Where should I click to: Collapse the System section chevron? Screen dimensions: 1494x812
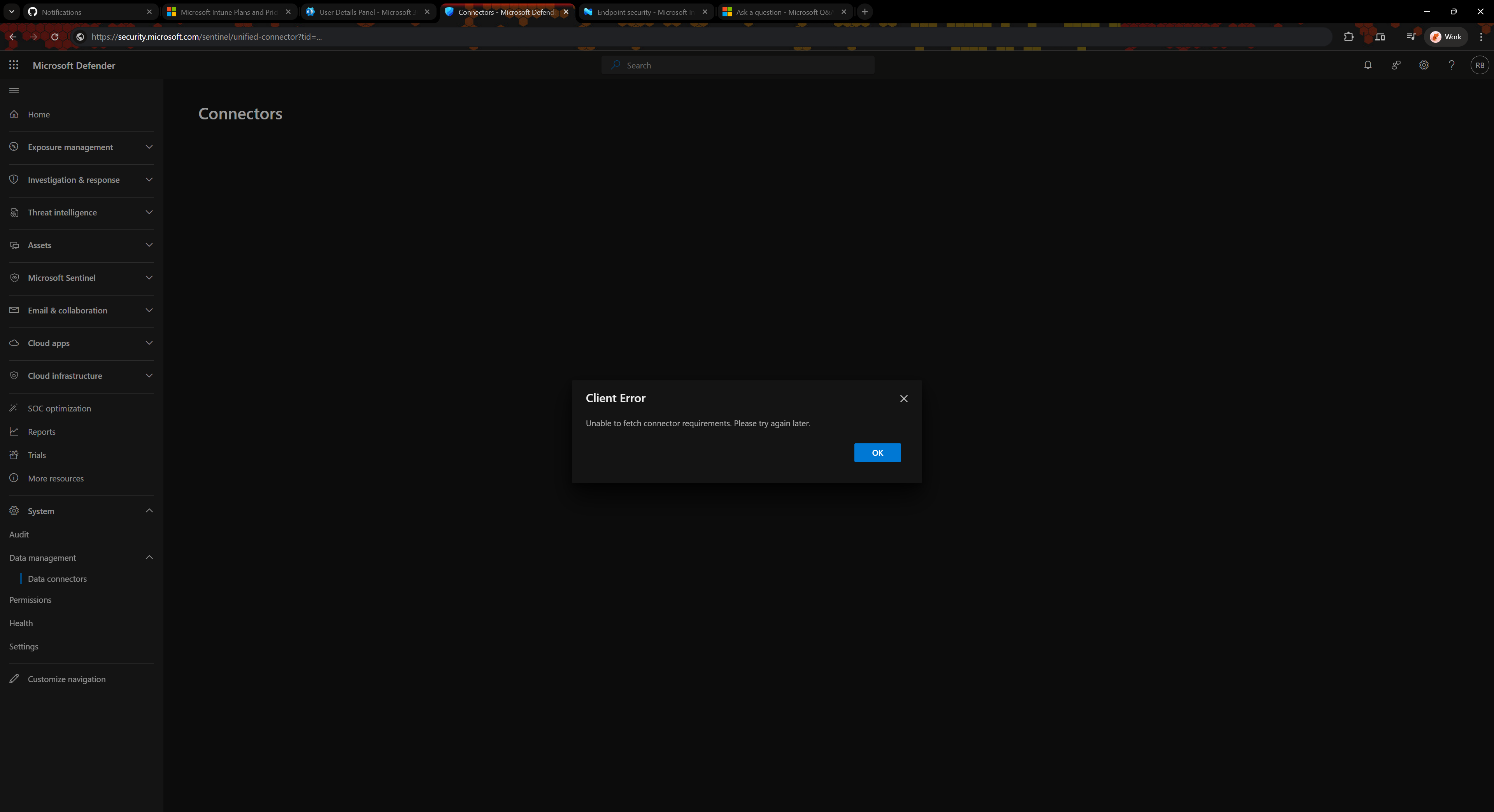[x=149, y=511]
